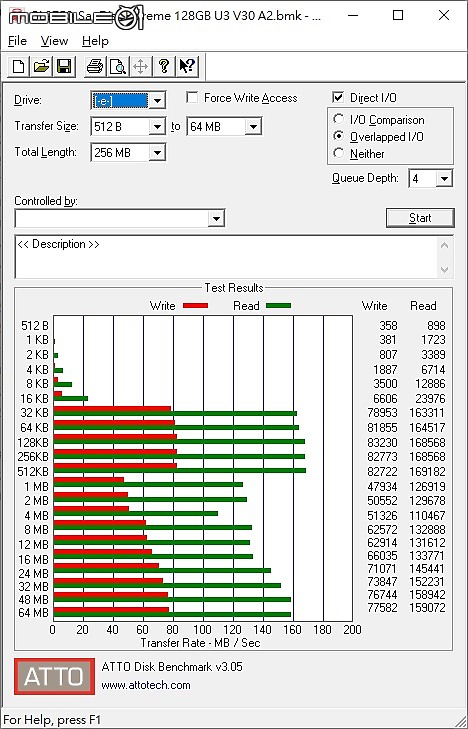Open the Total Length dropdown 256 MB
The width and height of the screenshot is (468, 729).
(158, 152)
